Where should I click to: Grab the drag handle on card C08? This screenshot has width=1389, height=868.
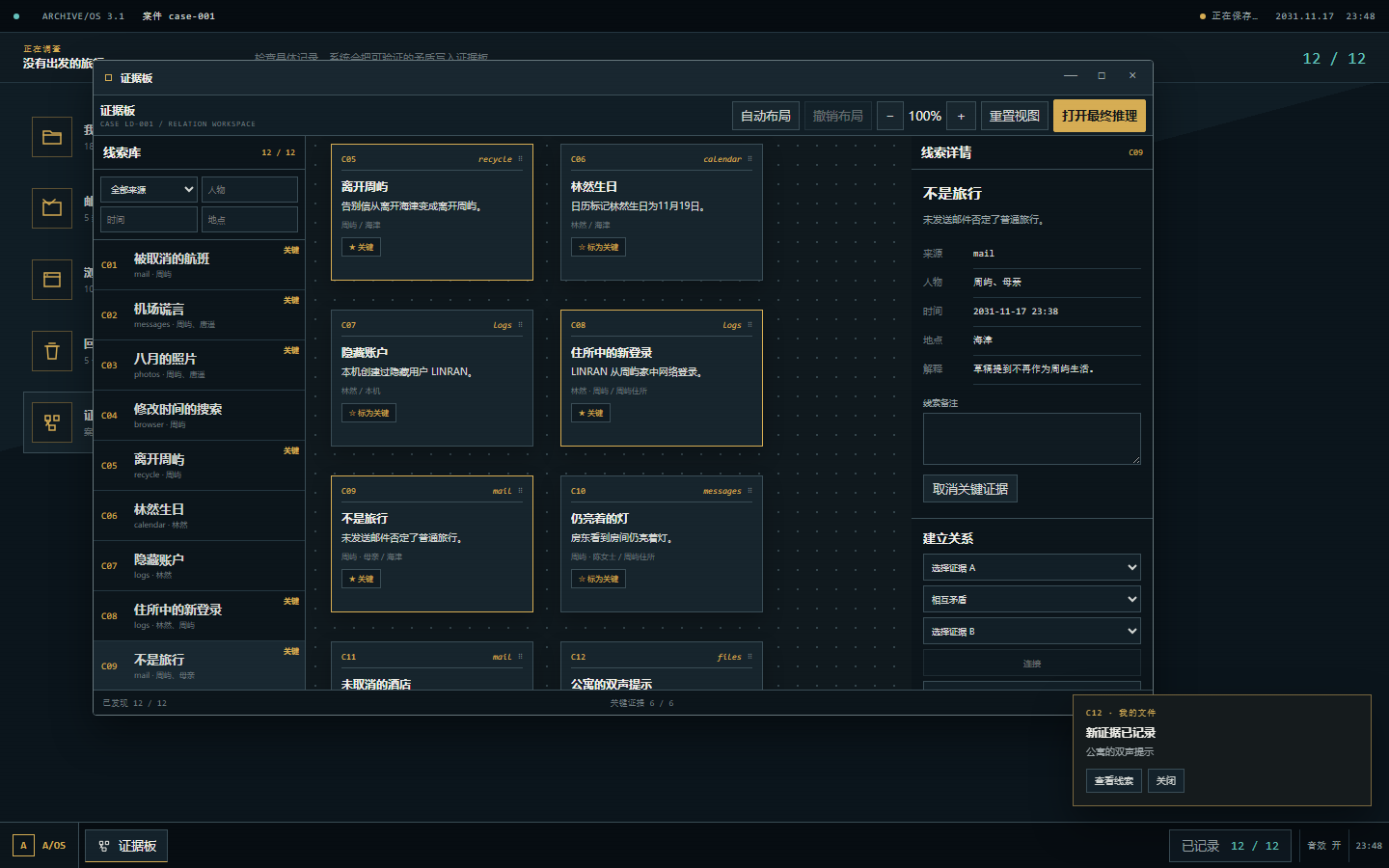(749, 325)
